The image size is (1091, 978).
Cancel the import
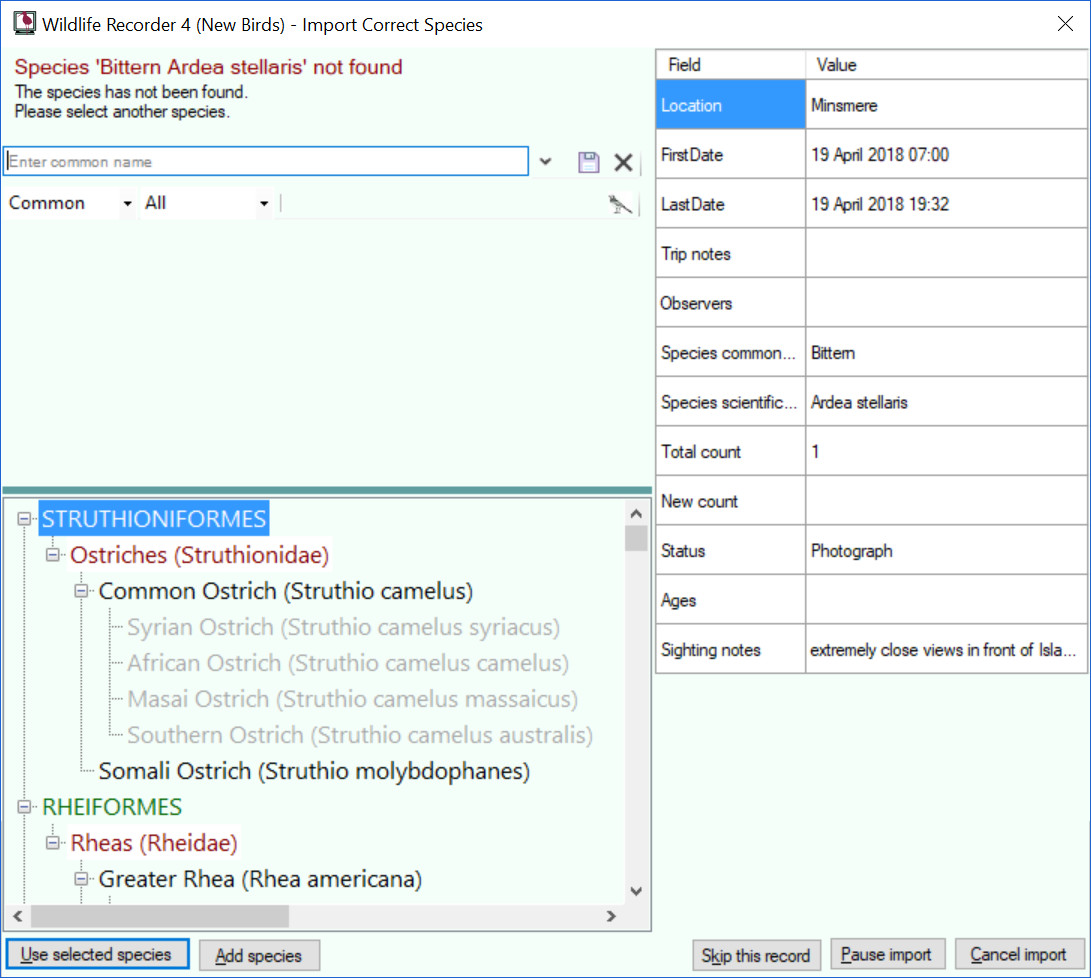point(1019,954)
